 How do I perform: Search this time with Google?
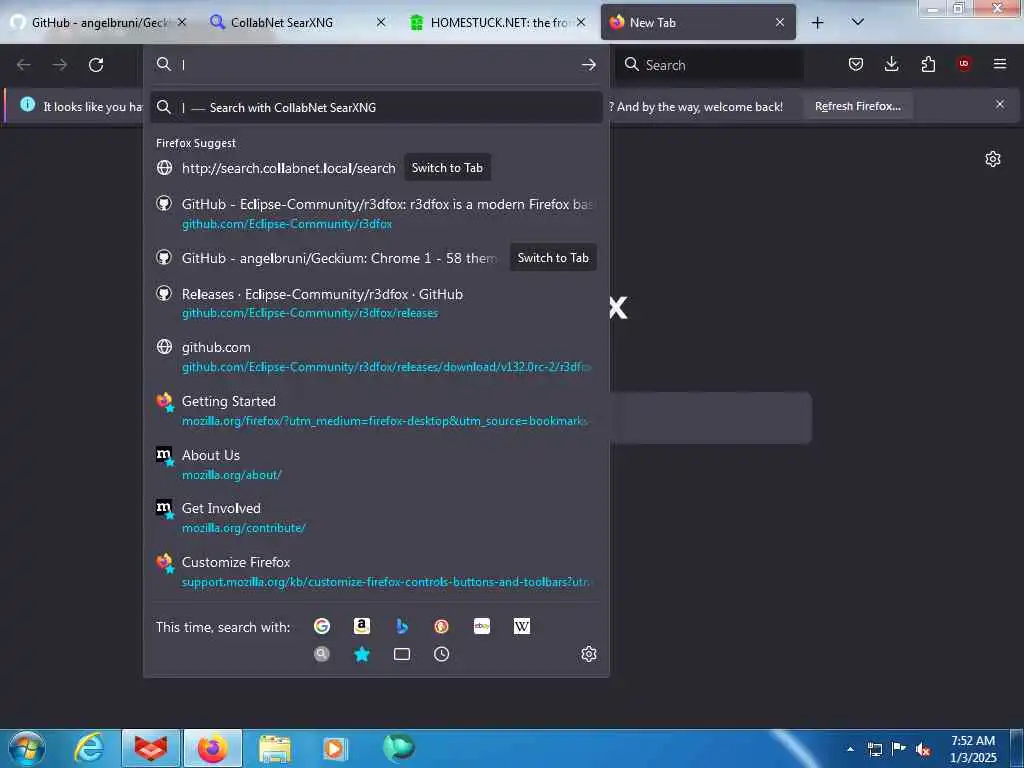322,626
